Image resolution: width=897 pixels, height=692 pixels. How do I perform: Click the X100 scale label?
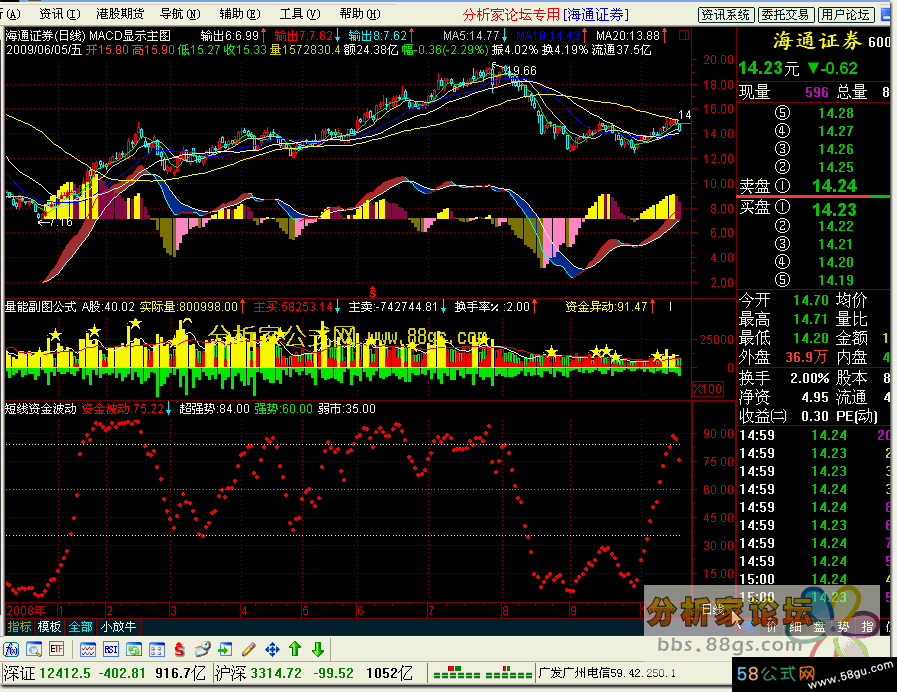click(x=708, y=389)
